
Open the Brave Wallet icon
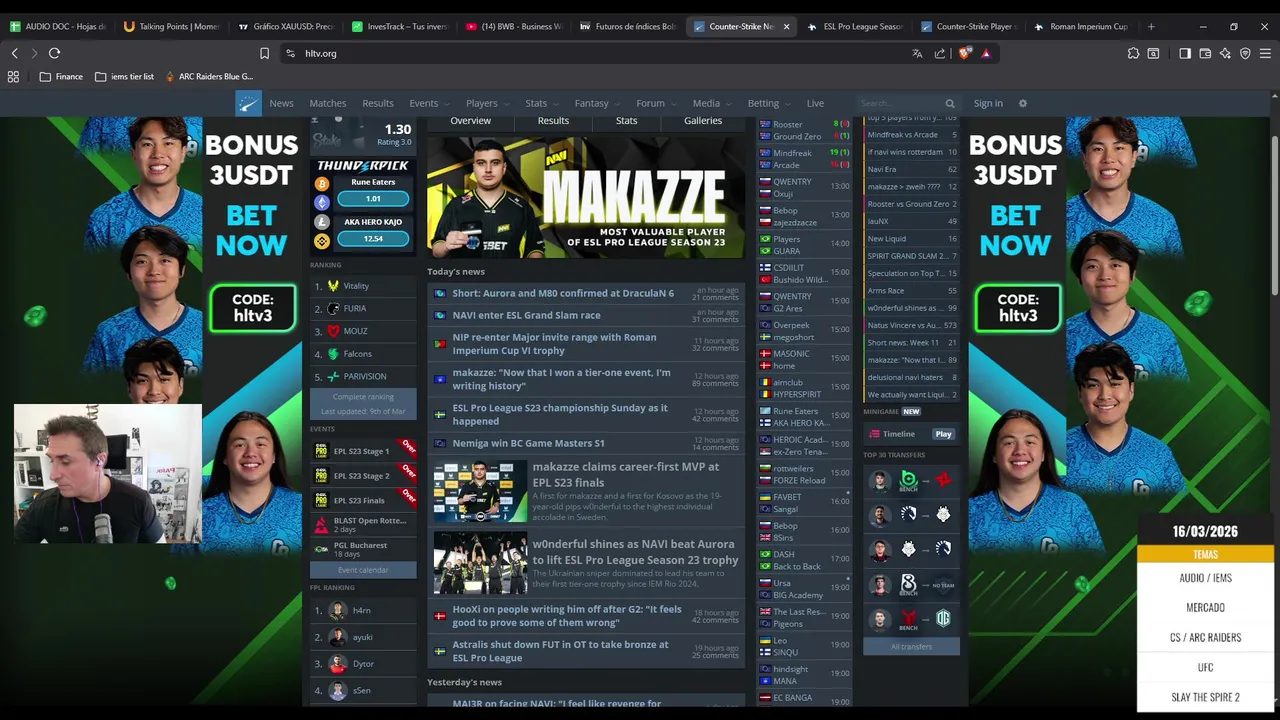[1205, 53]
